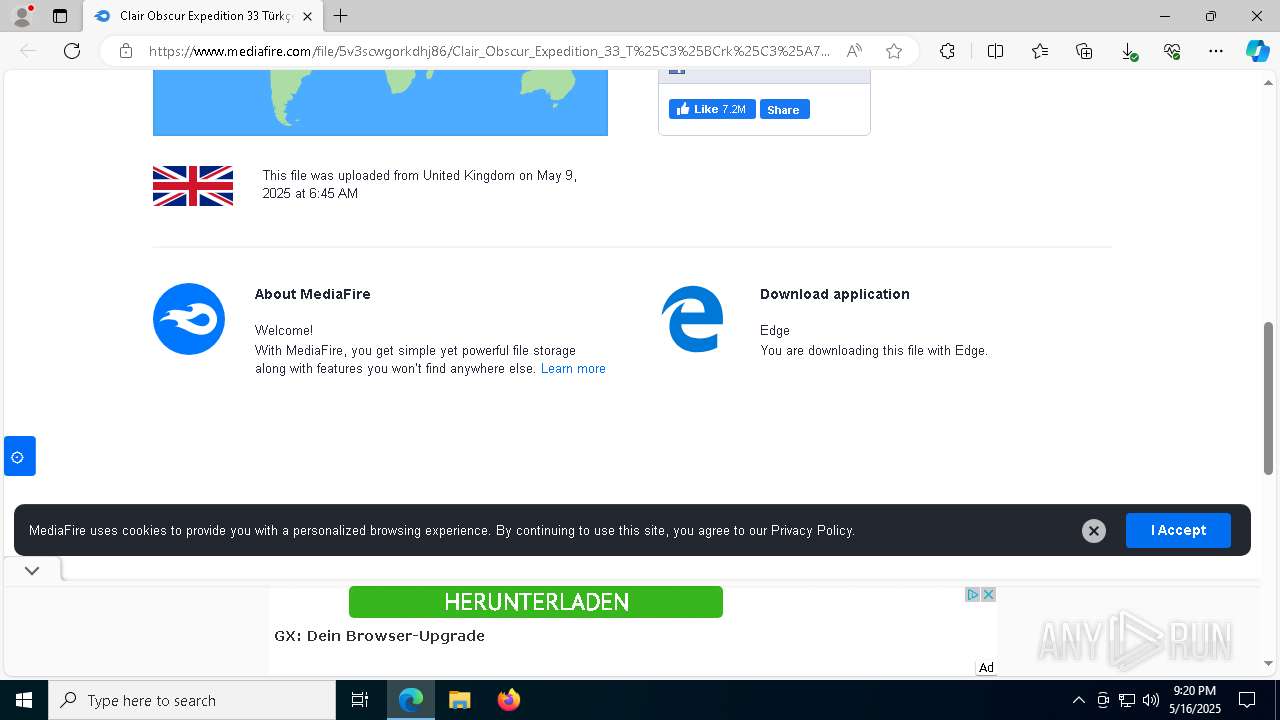The image size is (1280, 720).
Task: Show hidden system tray icons
Action: (x=1078, y=700)
